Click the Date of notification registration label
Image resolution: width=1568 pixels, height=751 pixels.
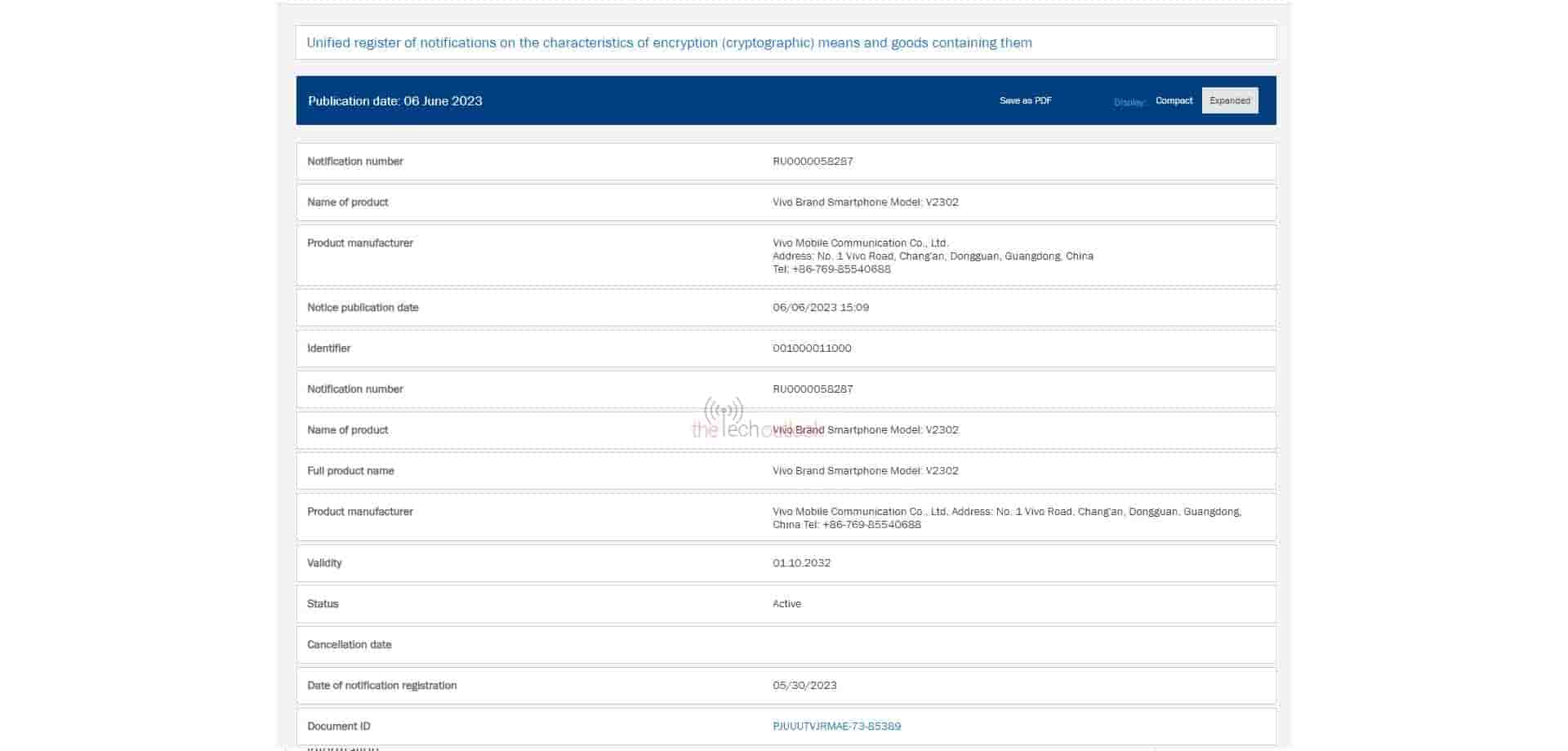coord(381,686)
